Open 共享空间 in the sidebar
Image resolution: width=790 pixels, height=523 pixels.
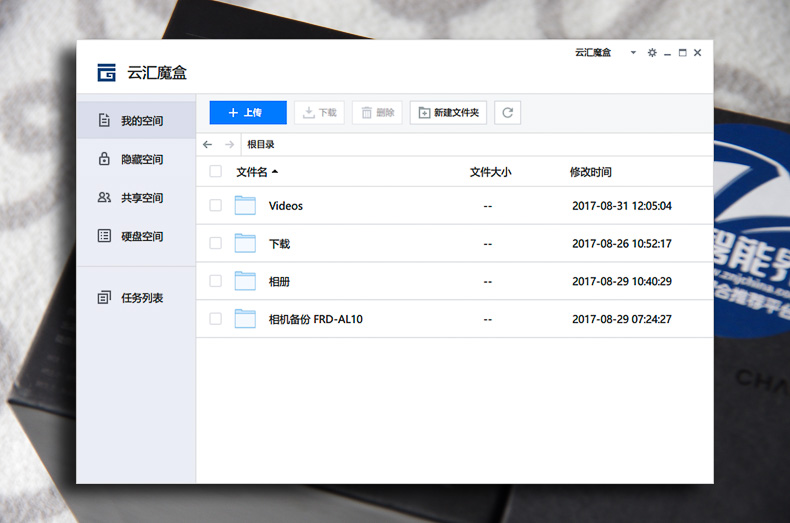point(141,198)
